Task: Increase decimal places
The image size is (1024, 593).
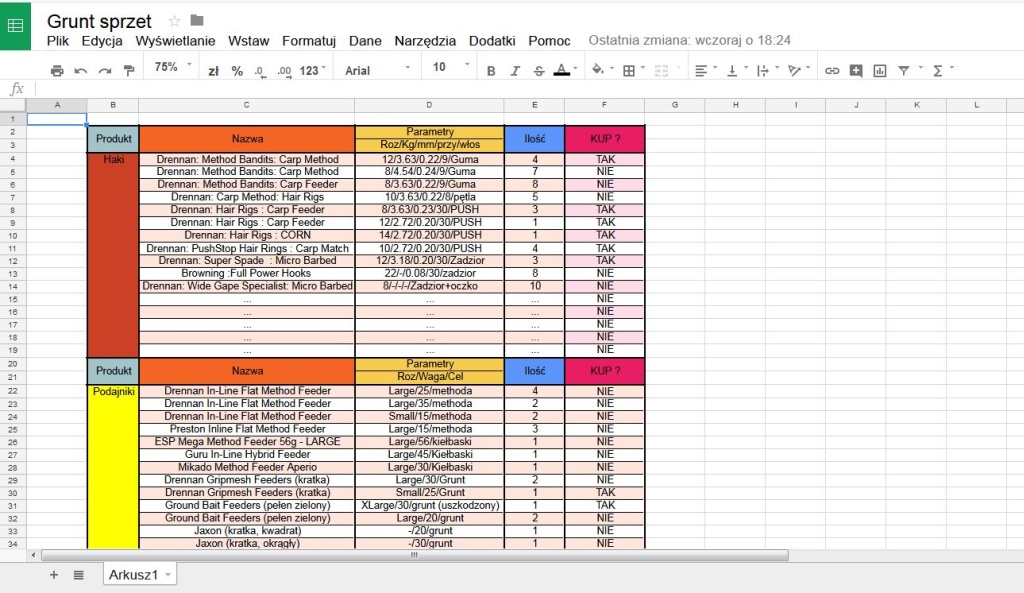Action: point(284,71)
